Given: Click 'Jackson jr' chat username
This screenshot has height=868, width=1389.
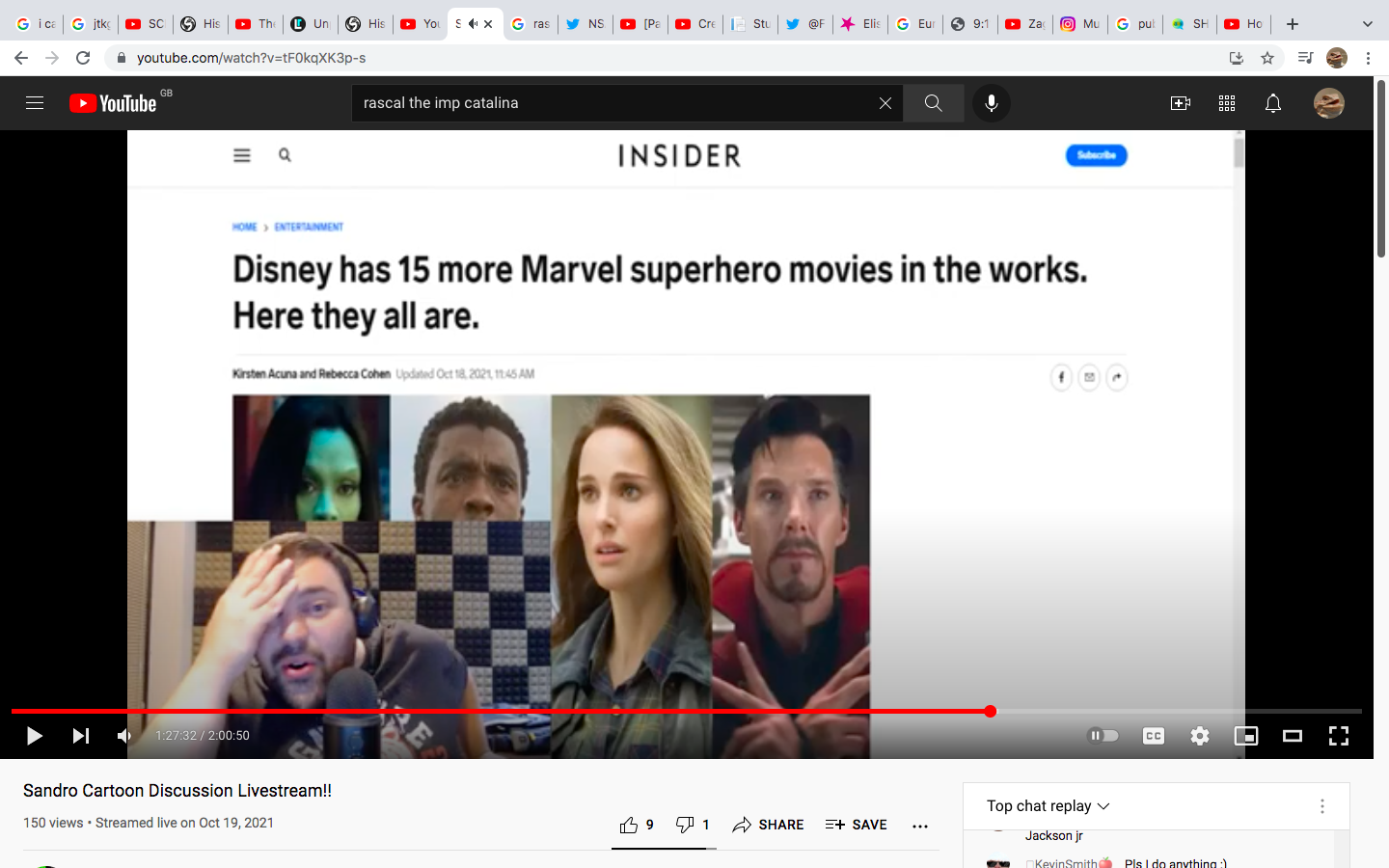Looking at the screenshot, I should click(x=1053, y=836).
